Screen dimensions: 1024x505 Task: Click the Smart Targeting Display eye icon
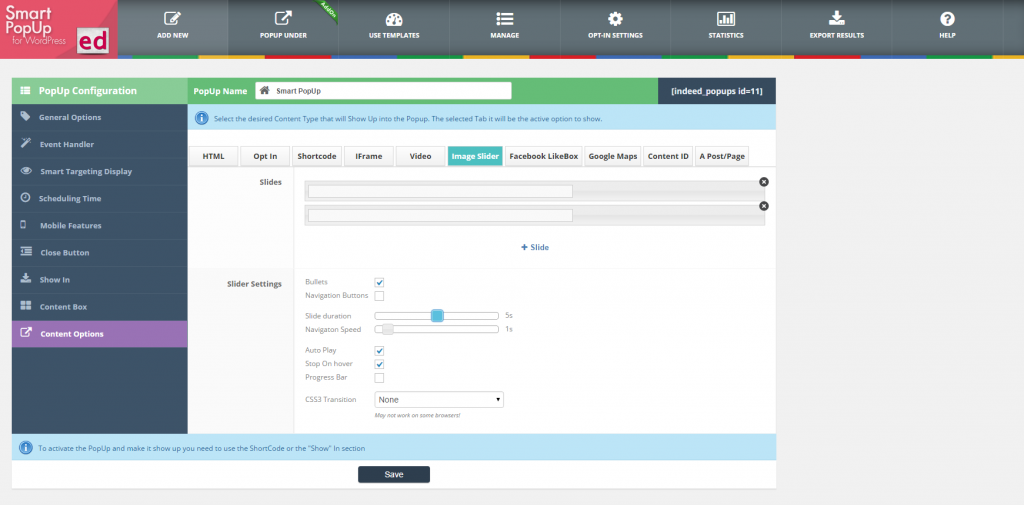click(26, 171)
